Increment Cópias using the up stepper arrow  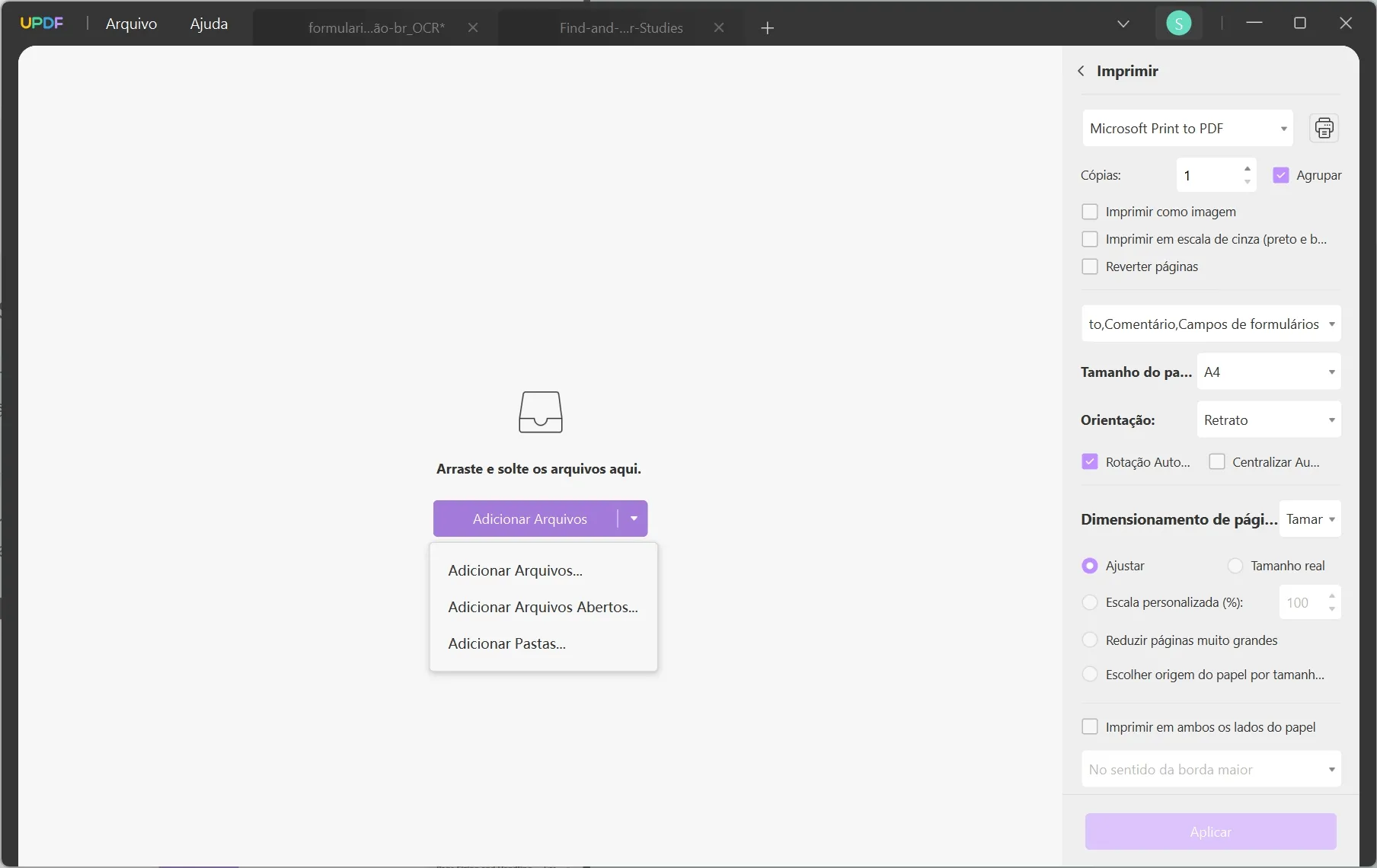[1248, 169]
